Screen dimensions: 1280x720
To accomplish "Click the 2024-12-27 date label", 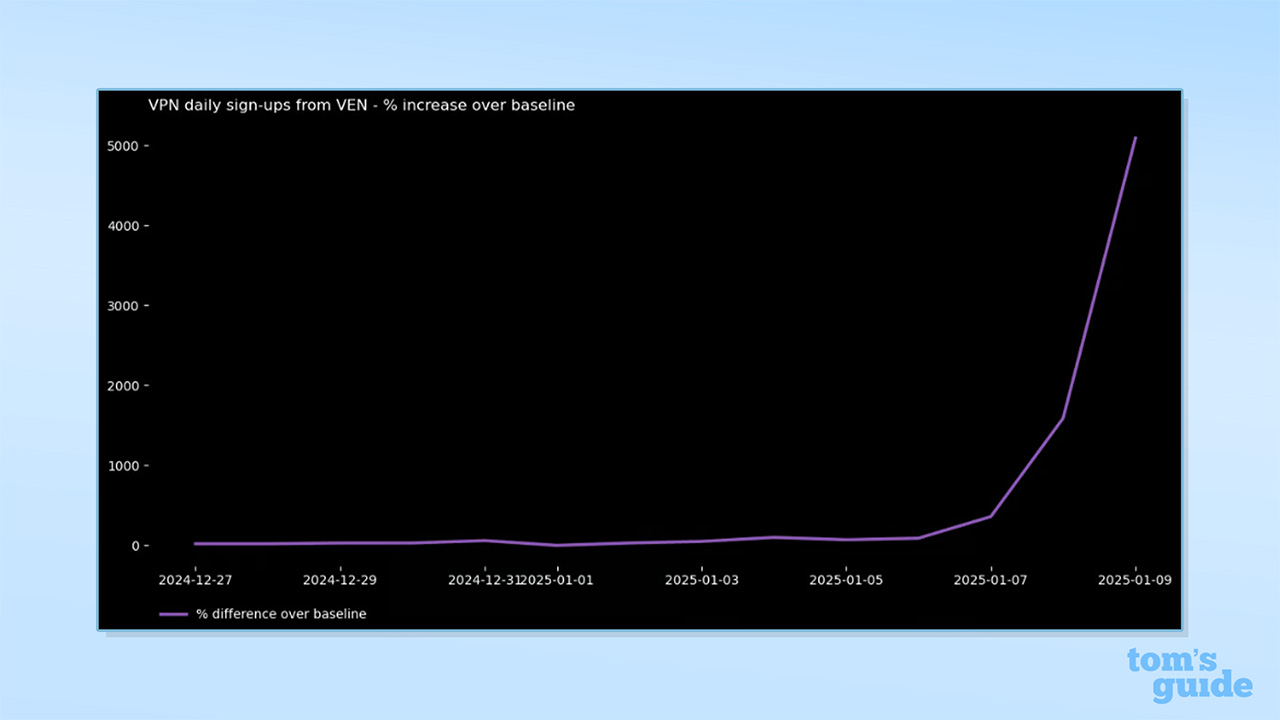I will coord(195,580).
